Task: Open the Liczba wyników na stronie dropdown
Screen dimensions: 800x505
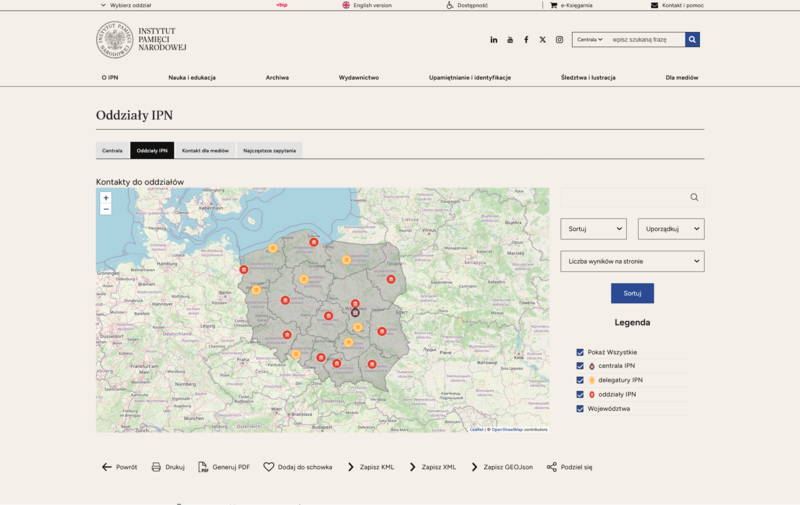Action: pos(632,261)
